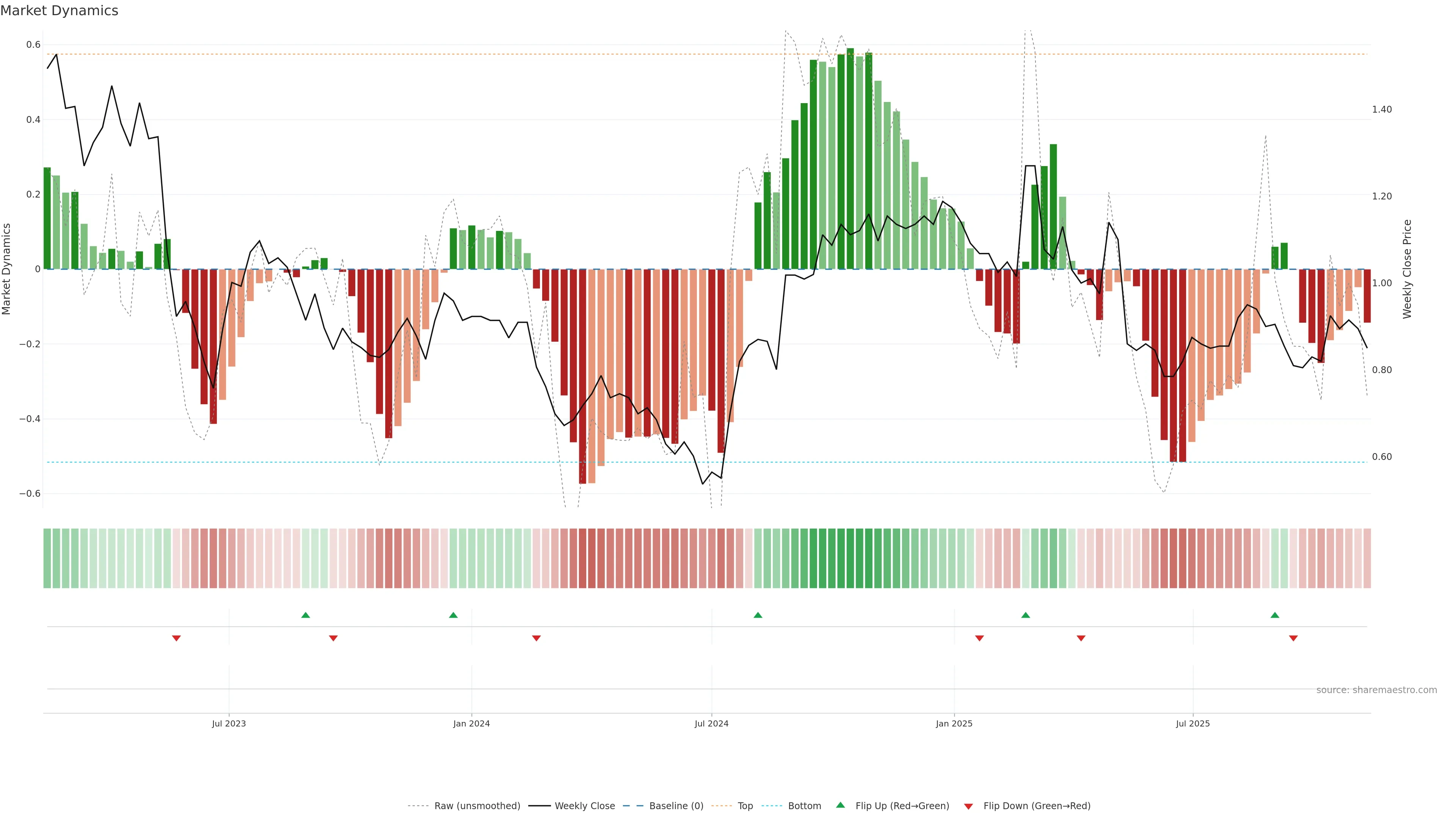
Task: Click the Top legend entry
Action: (x=745, y=806)
